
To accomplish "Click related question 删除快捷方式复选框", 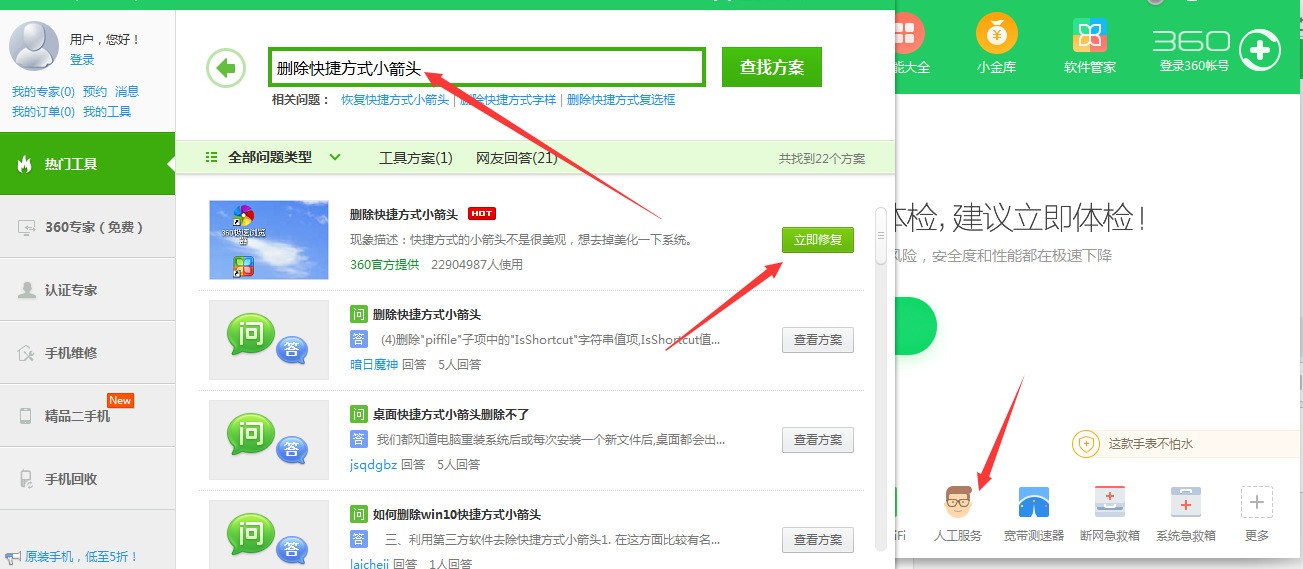I will 621,100.
